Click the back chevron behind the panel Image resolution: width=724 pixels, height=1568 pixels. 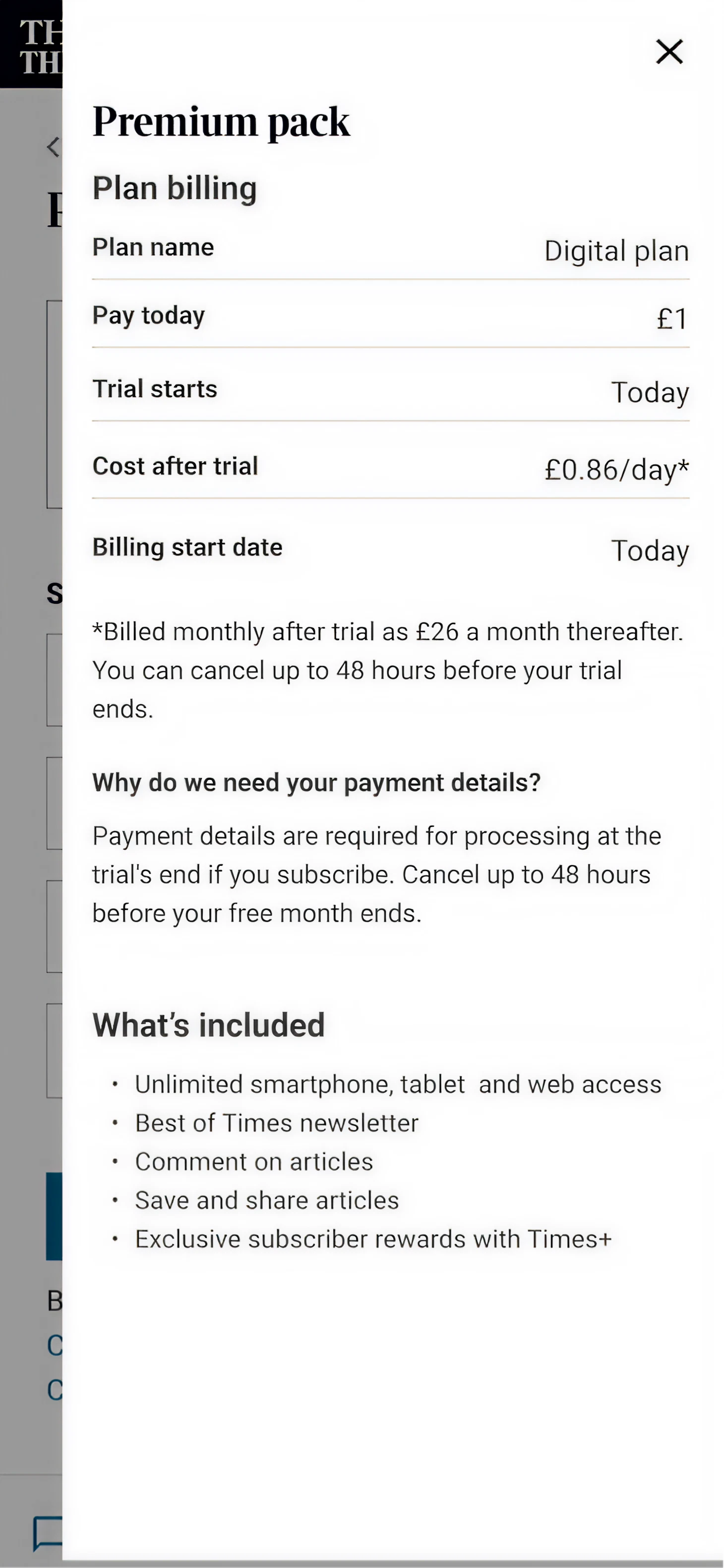tap(54, 147)
